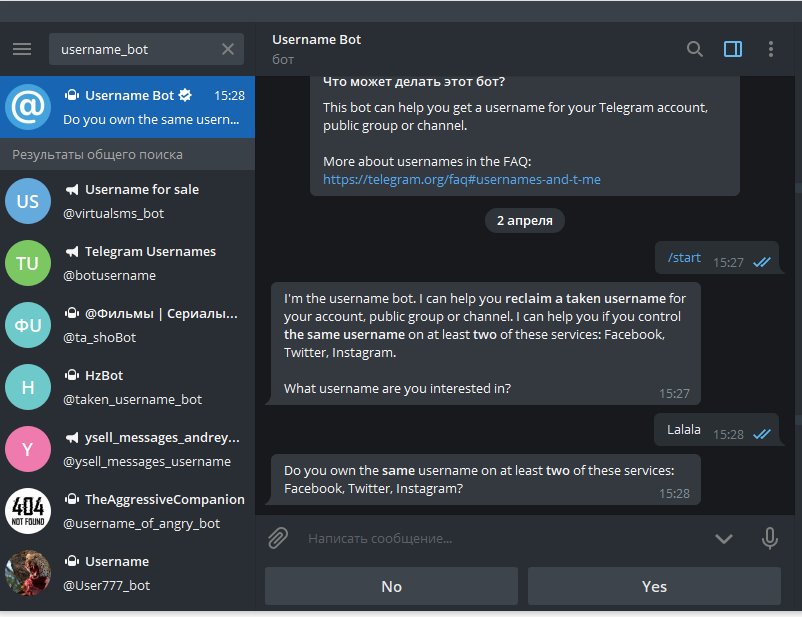Open TheAggressiveCompanion 404 avatar chat
The height and width of the screenshot is (617, 802).
pos(28,511)
